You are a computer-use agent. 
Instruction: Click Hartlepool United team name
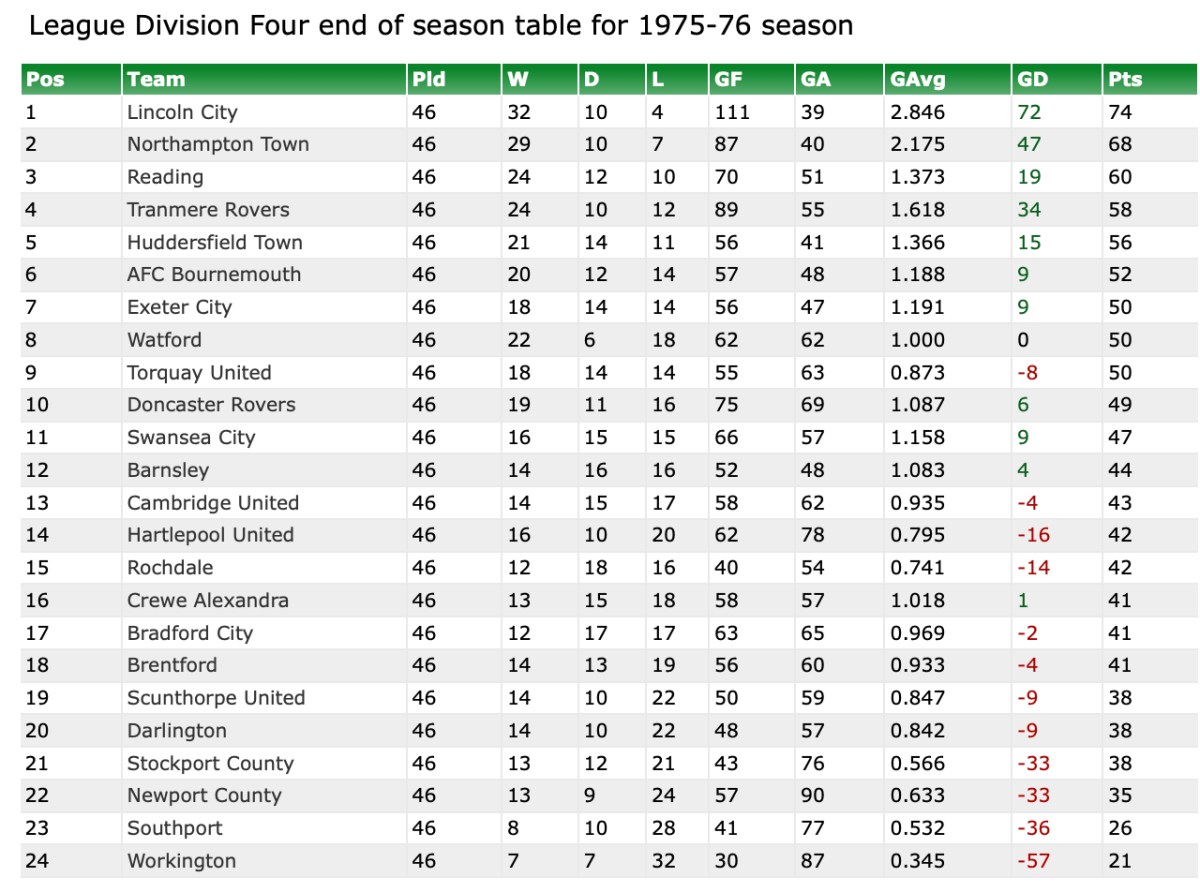tap(210, 535)
